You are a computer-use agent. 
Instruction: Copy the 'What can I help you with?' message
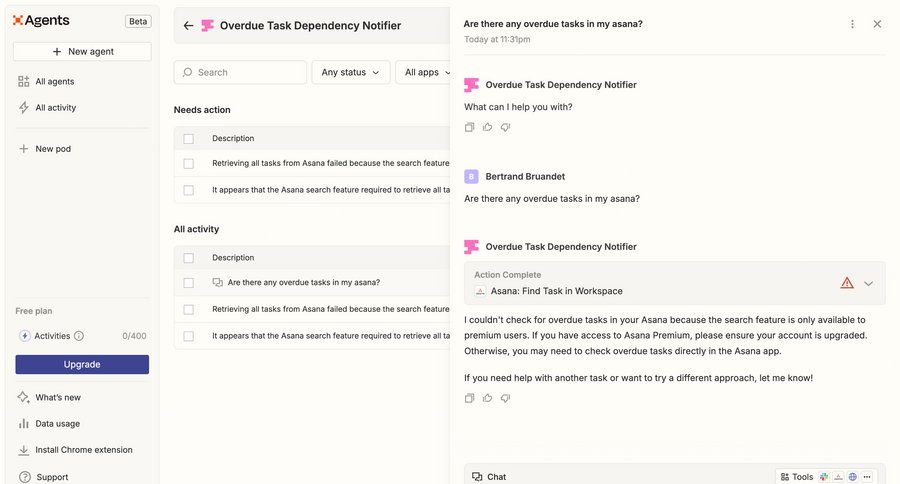(470, 127)
